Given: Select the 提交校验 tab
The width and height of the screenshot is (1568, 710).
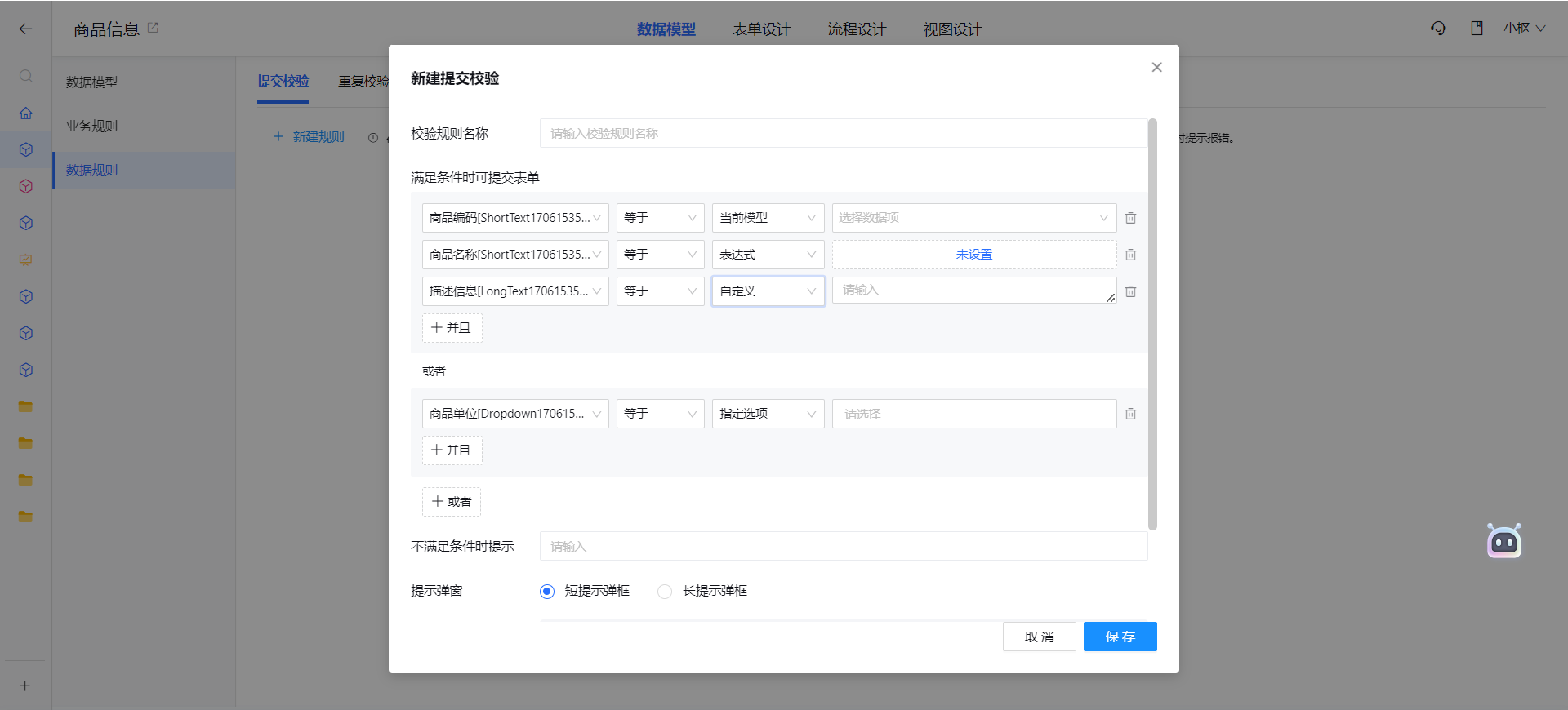Looking at the screenshot, I should [x=283, y=82].
